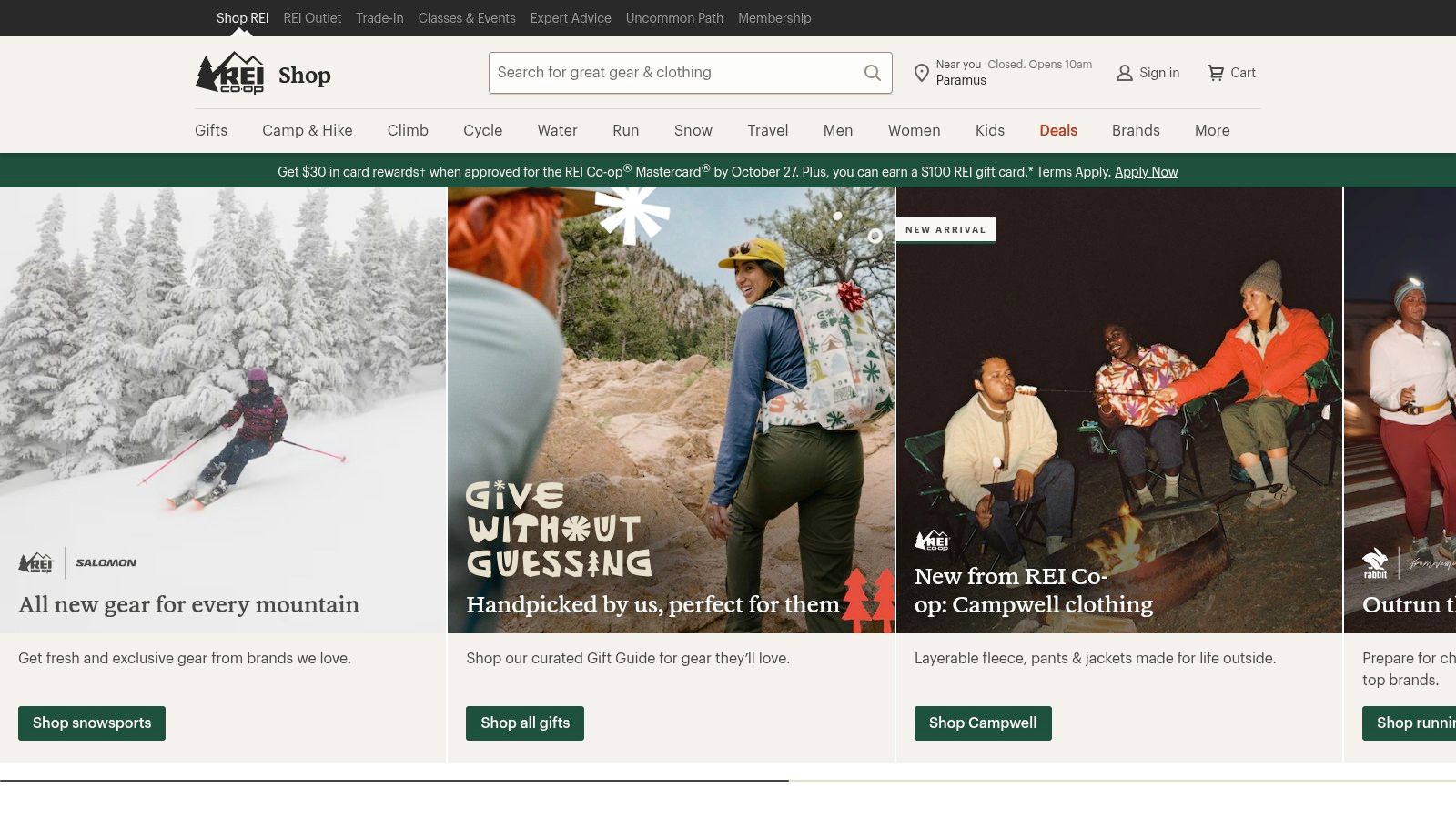This screenshot has height=819, width=1456.
Task: Open the Shop REI top tab
Action: point(242,18)
